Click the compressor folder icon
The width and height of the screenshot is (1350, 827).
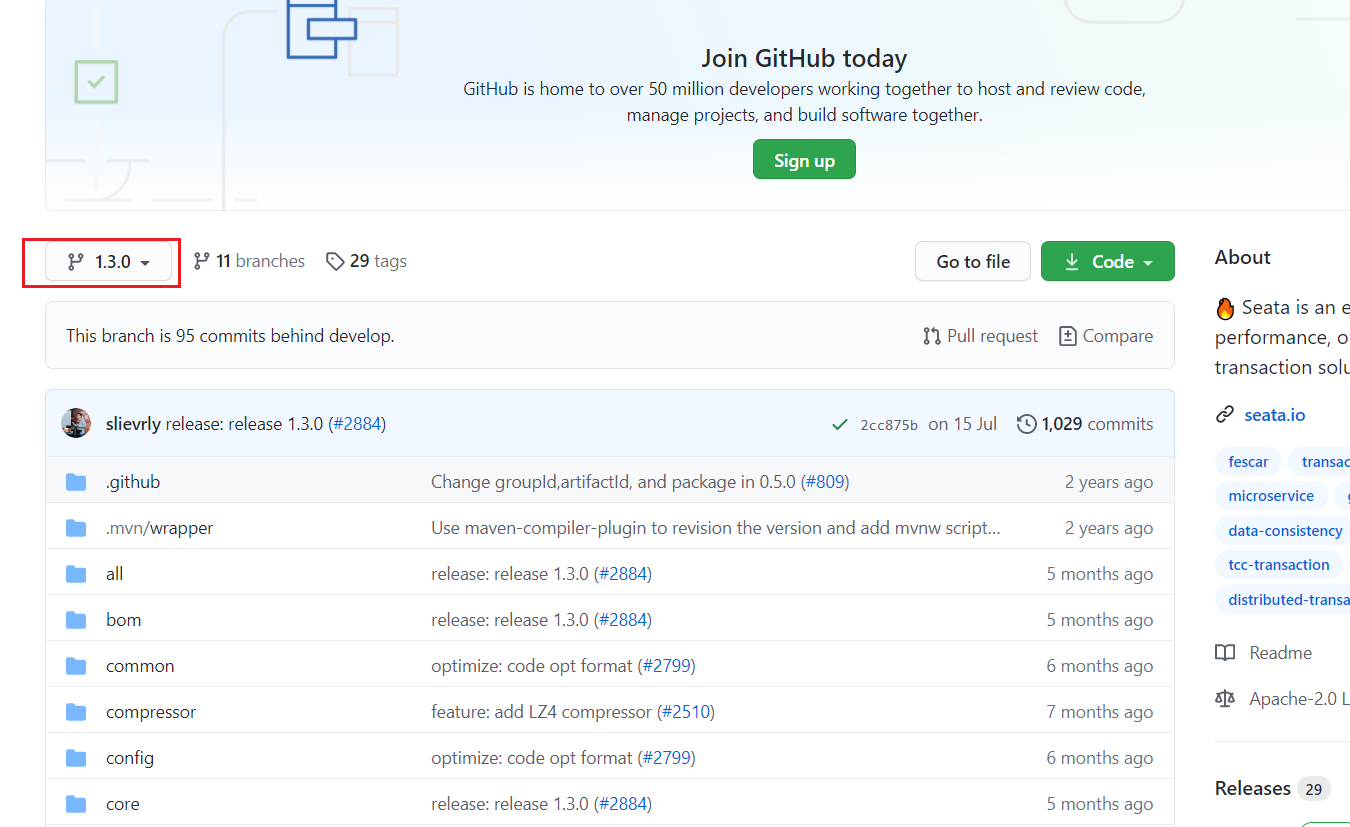coord(76,712)
